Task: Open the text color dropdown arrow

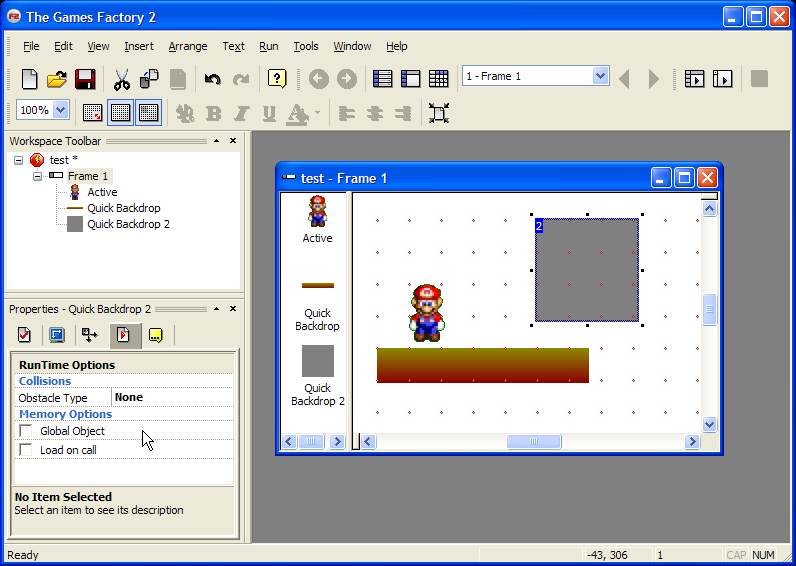Action: point(318,113)
